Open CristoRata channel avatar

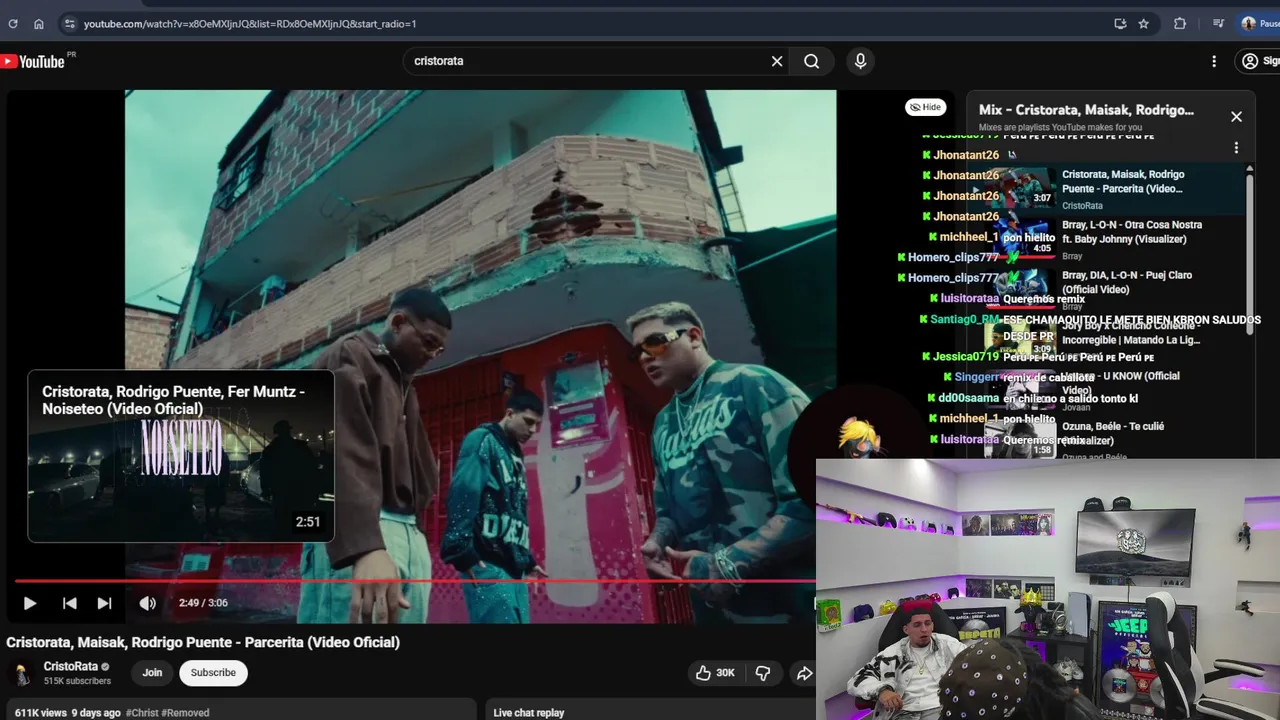pyautogui.click(x=21, y=673)
